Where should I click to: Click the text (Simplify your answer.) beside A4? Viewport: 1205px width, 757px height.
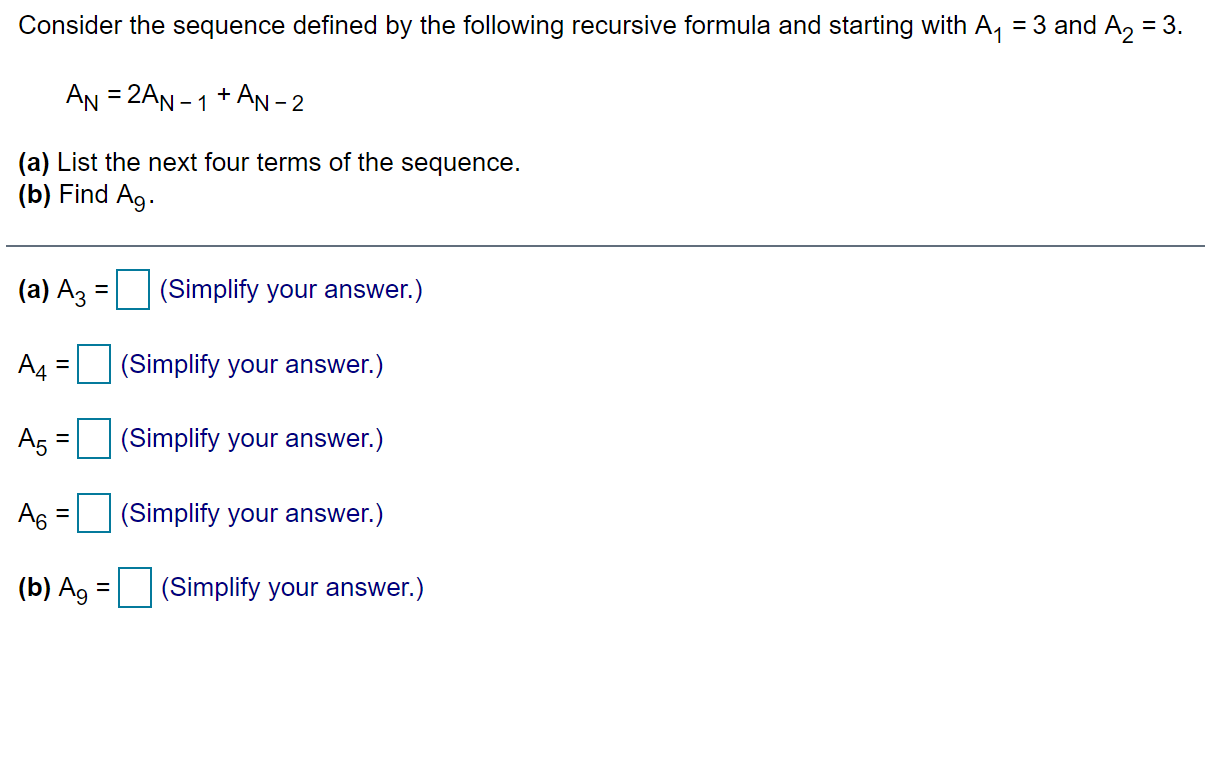(251, 364)
